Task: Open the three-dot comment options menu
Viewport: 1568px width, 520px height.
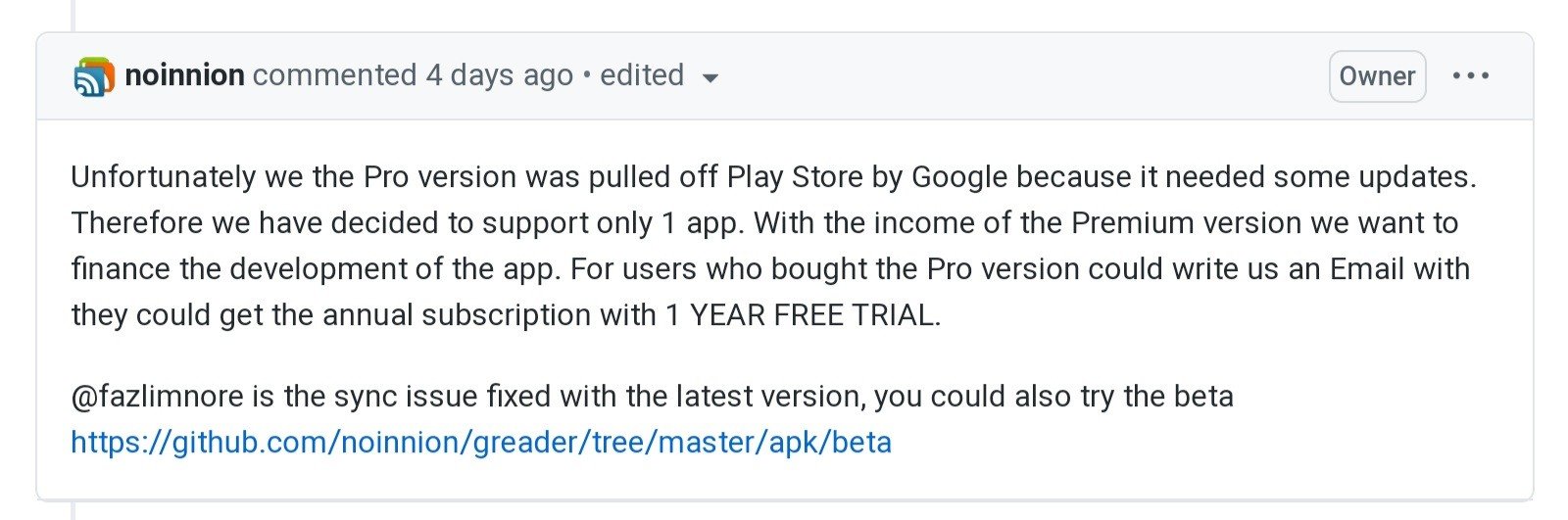Action: coord(1471,75)
